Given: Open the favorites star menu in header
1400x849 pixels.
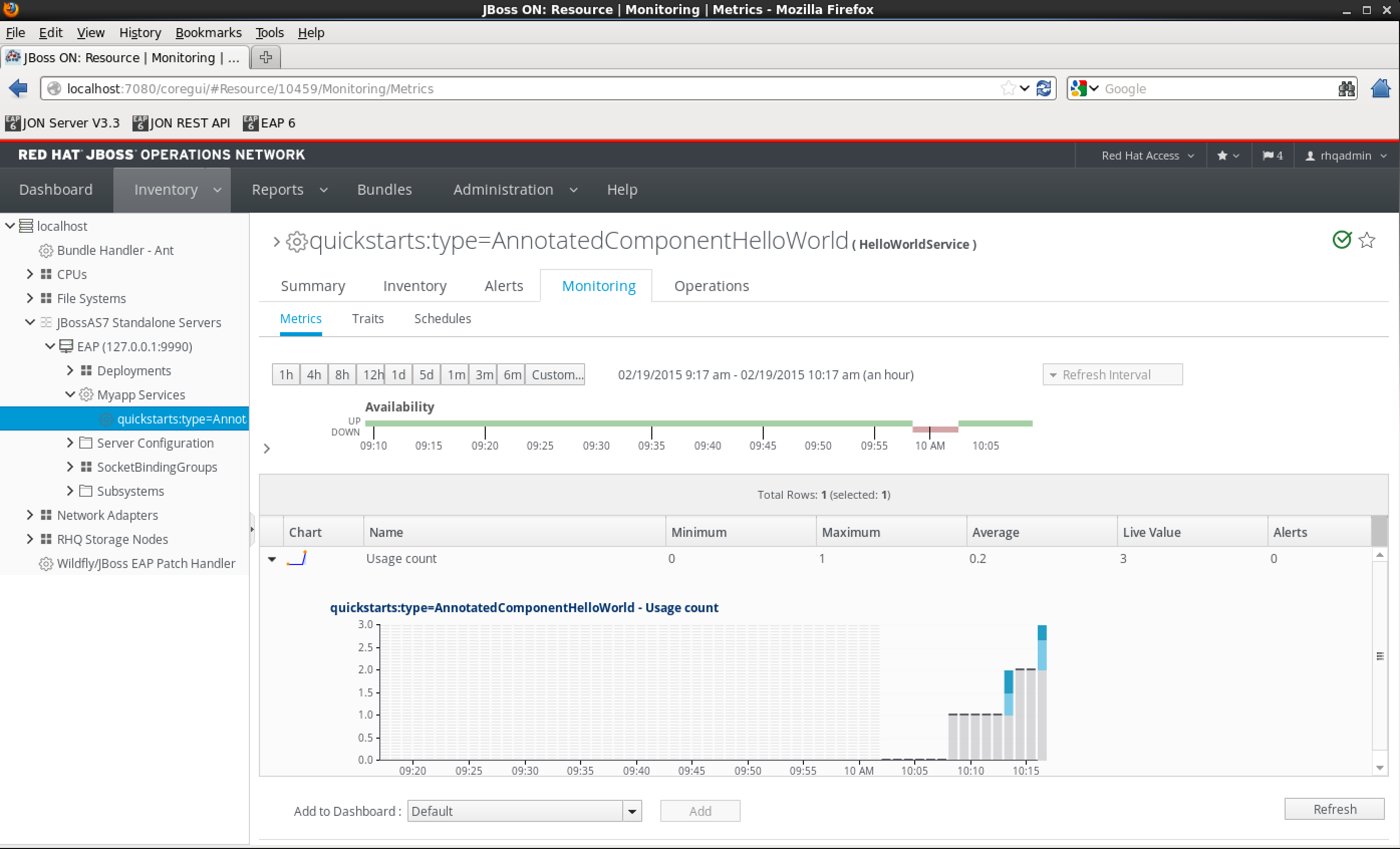Looking at the screenshot, I should [x=1228, y=156].
